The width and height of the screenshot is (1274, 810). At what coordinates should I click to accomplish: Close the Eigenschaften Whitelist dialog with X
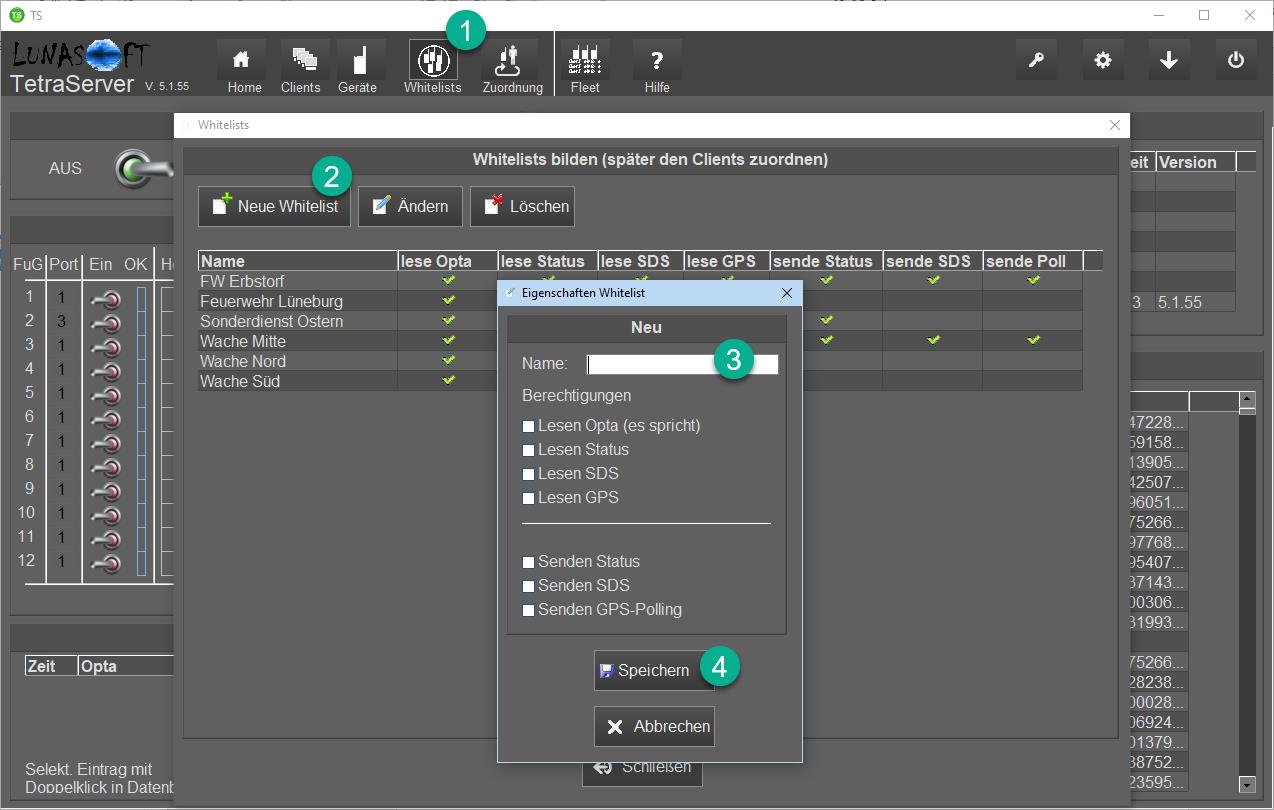point(786,293)
